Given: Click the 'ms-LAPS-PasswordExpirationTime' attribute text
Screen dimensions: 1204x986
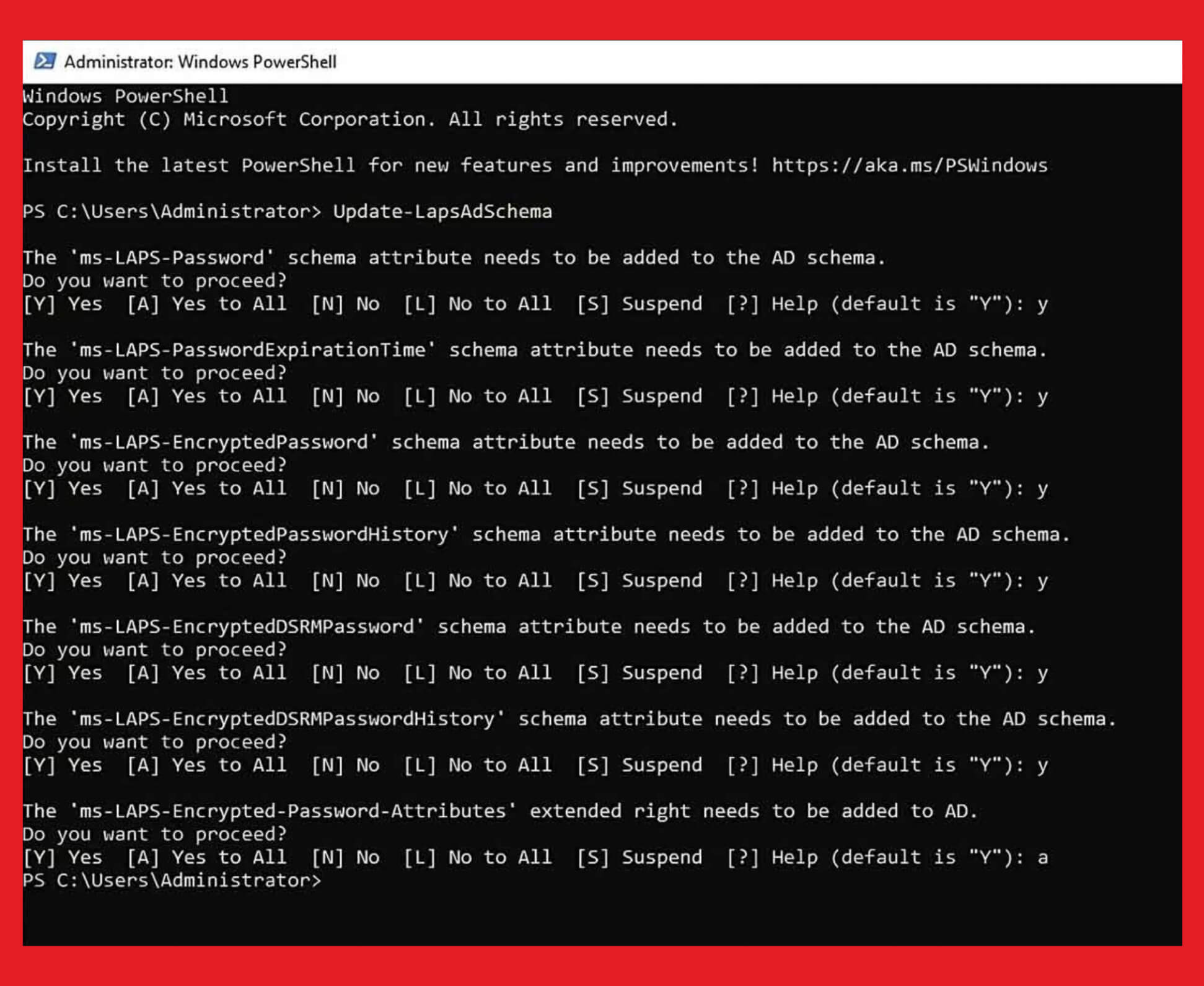Looking at the screenshot, I should click(x=252, y=350).
